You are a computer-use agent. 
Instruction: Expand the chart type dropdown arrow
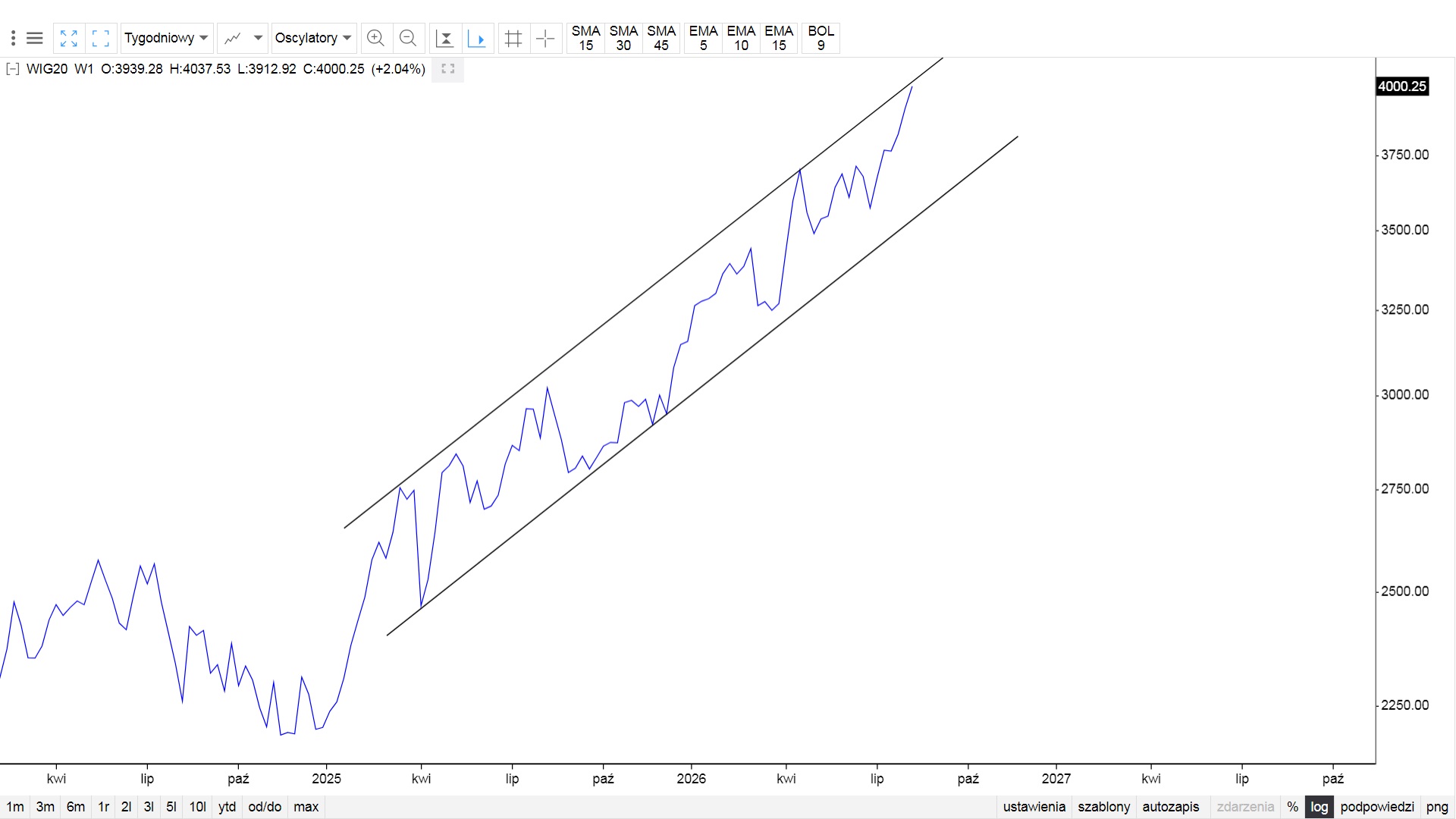click(x=258, y=38)
